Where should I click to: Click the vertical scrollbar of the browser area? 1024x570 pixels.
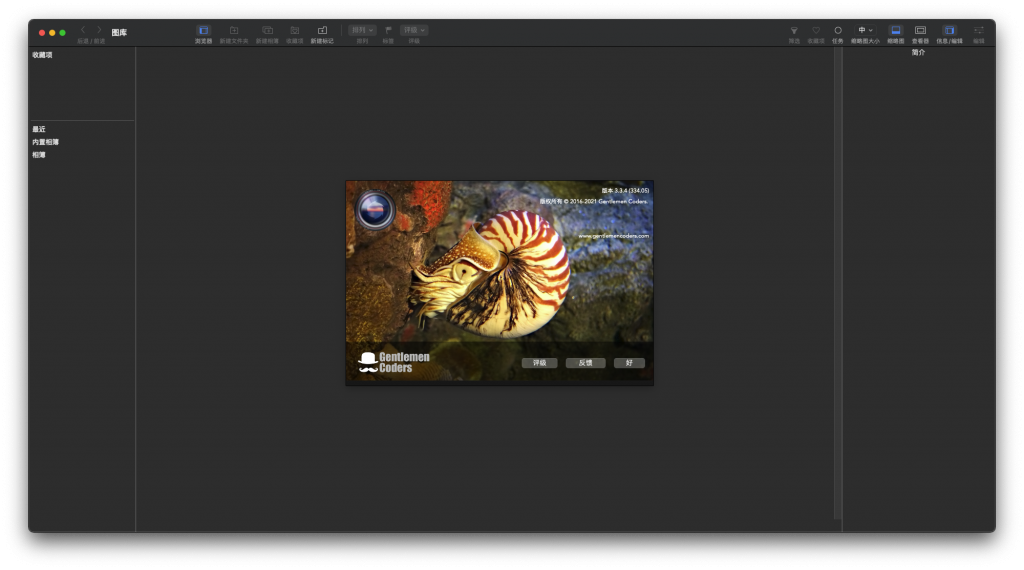(837, 284)
